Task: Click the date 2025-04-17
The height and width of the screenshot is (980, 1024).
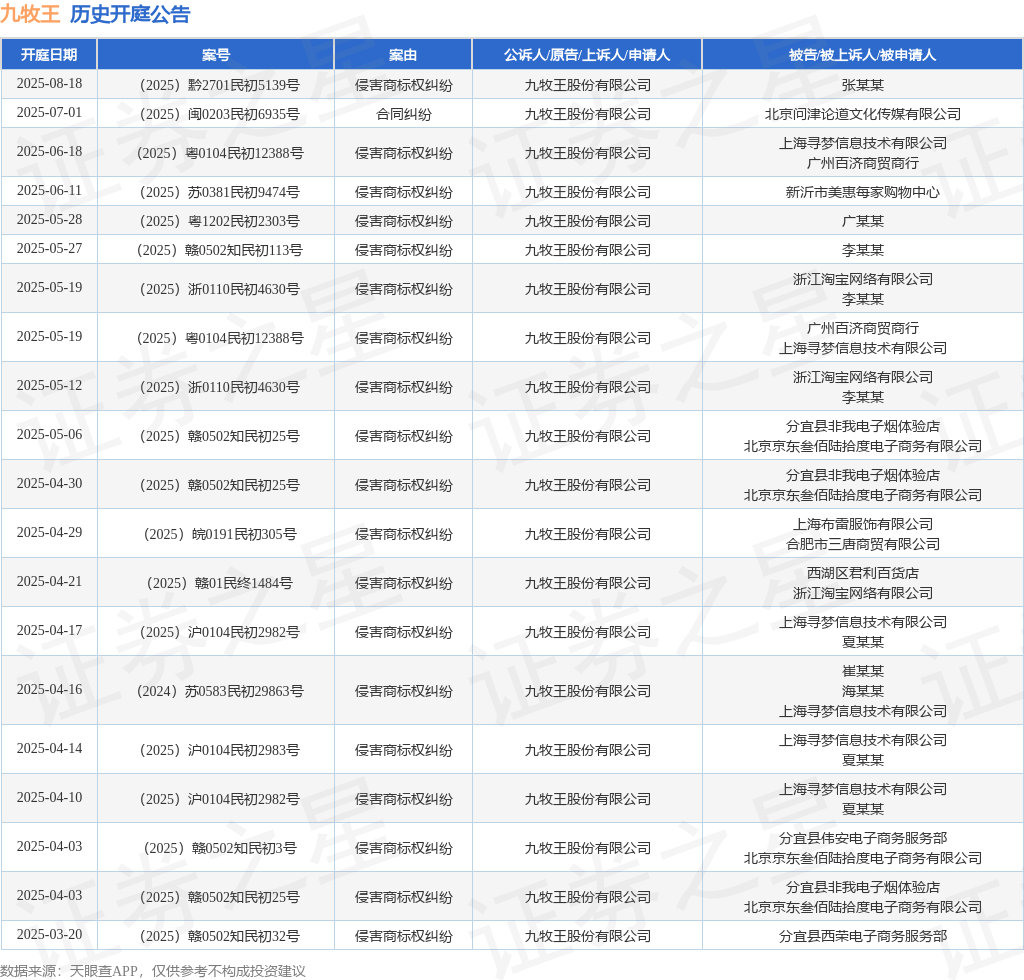Action: (50, 631)
